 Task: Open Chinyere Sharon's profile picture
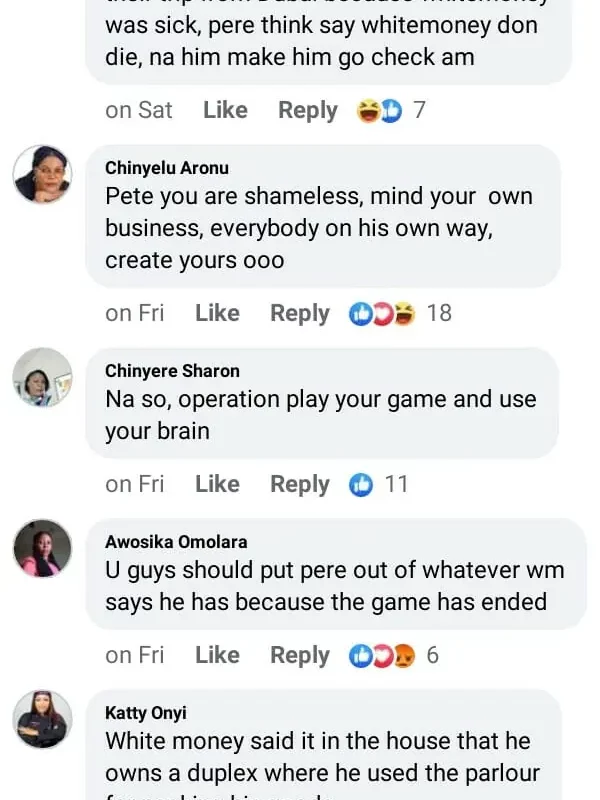[x=42, y=378]
